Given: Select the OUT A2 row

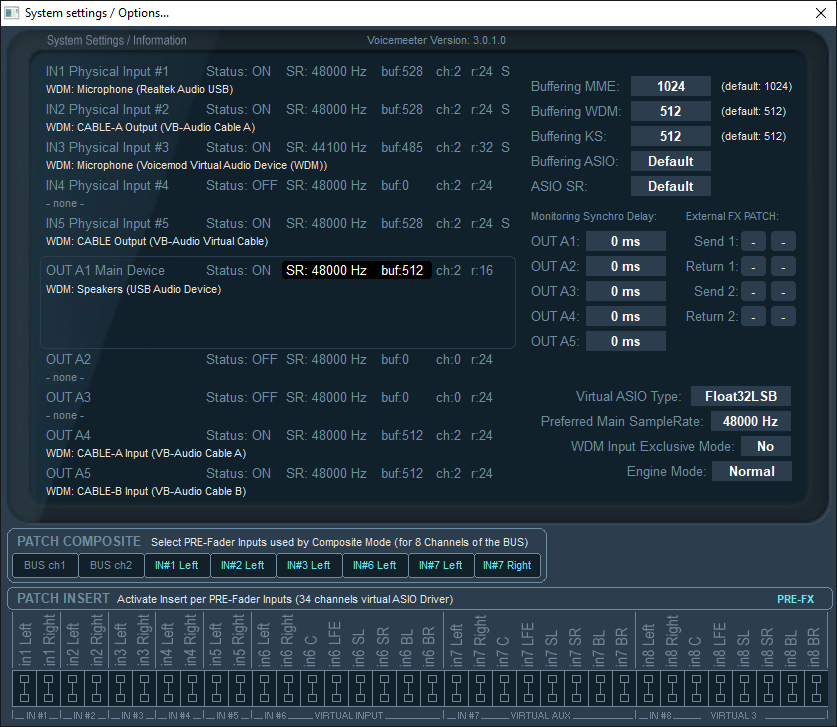Looking at the screenshot, I should click(269, 359).
